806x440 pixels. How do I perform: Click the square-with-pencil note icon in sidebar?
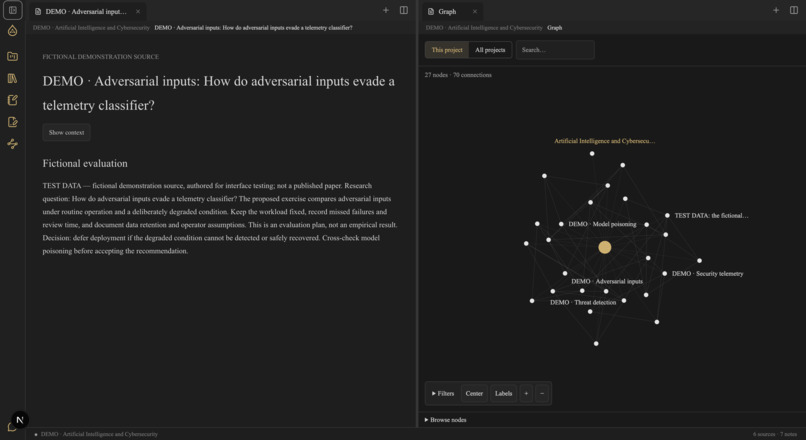click(x=12, y=100)
